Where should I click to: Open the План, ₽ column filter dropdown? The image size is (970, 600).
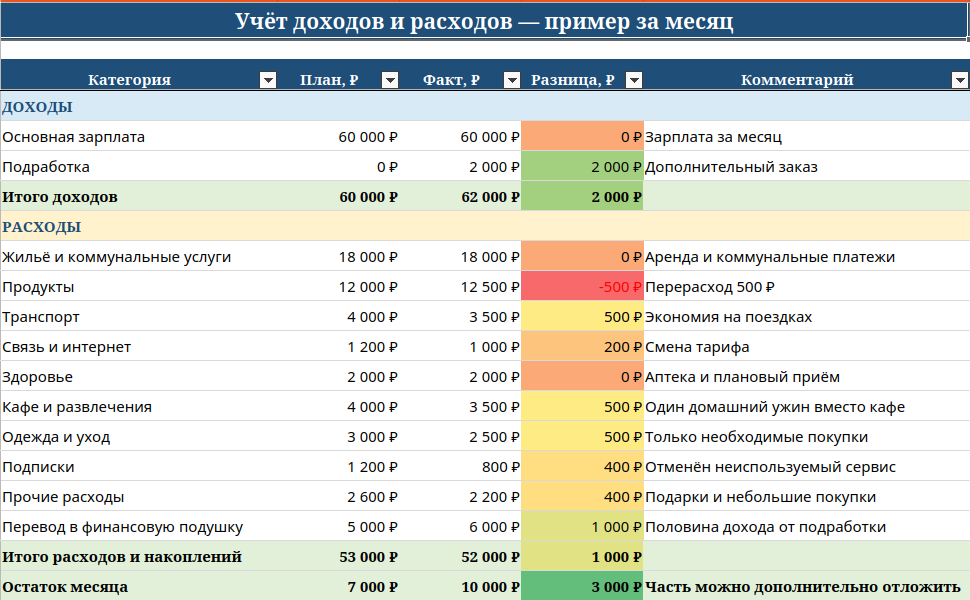pyautogui.click(x=390, y=80)
